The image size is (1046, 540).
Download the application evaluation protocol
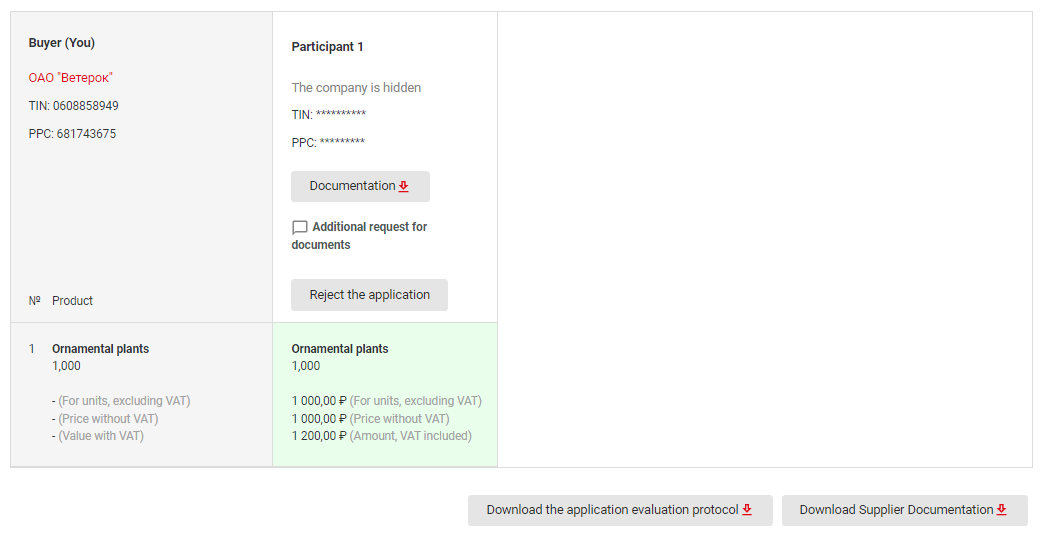point(620,510)
